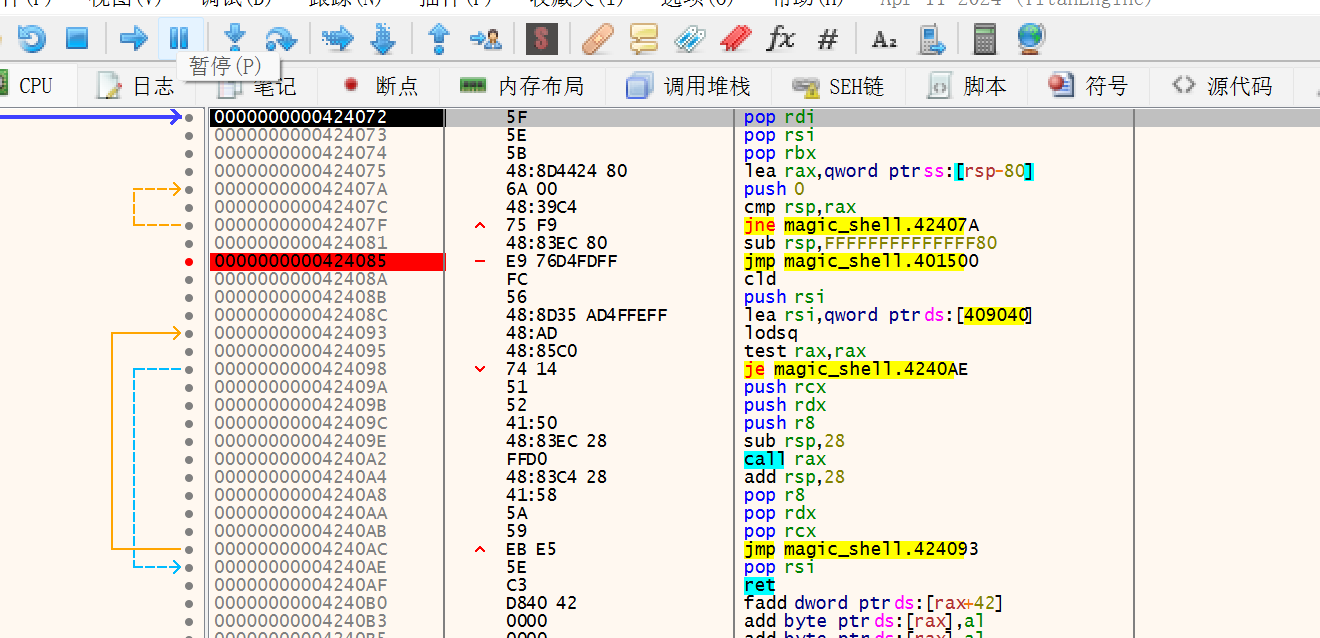Click the Step Over icon
Screen dimensions: 1320x638
tap(280, 39)
